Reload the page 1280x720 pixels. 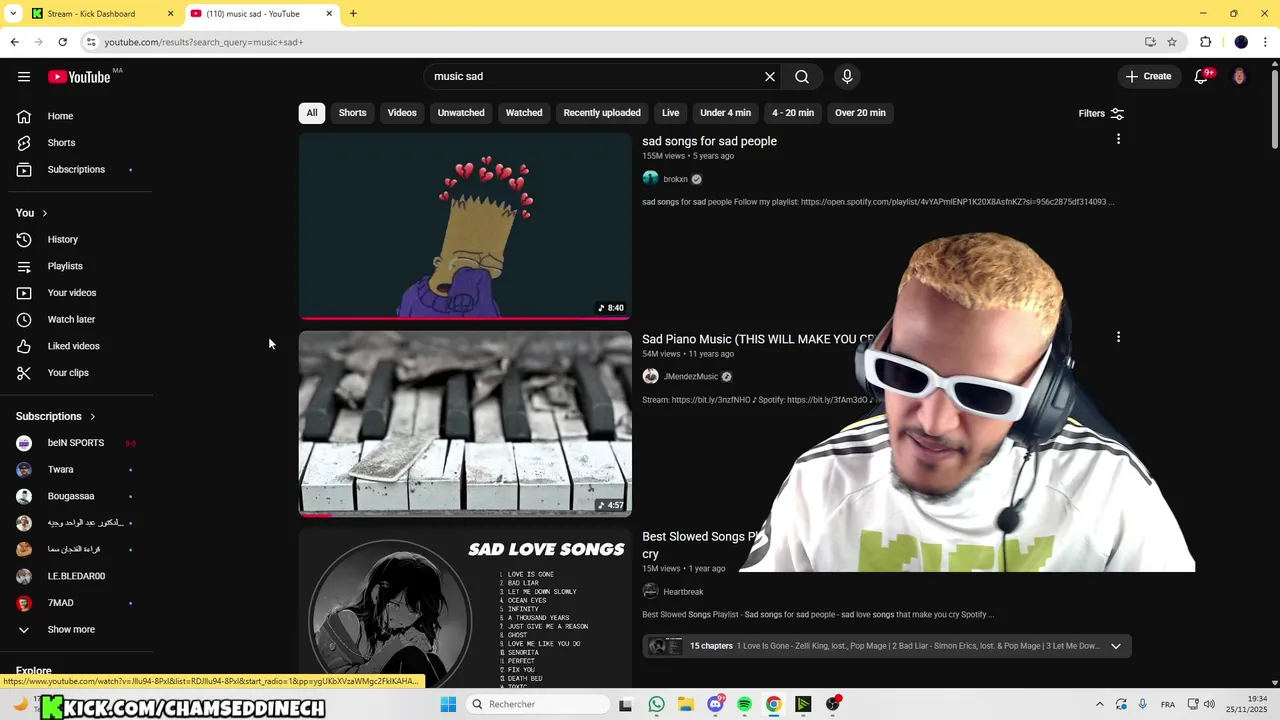[x=62, y=42]
